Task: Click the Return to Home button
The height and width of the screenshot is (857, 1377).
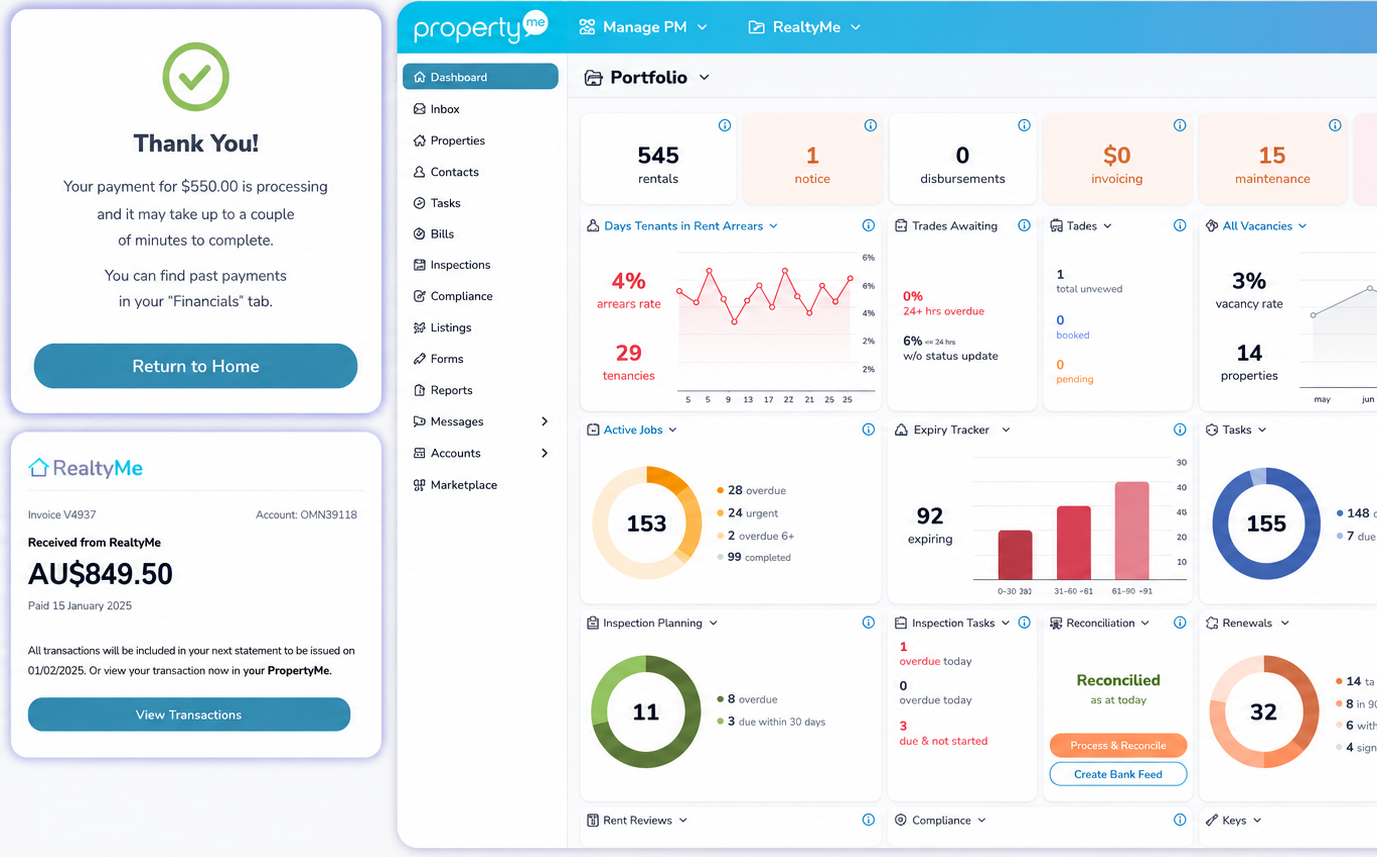Action: click(196, 366)
